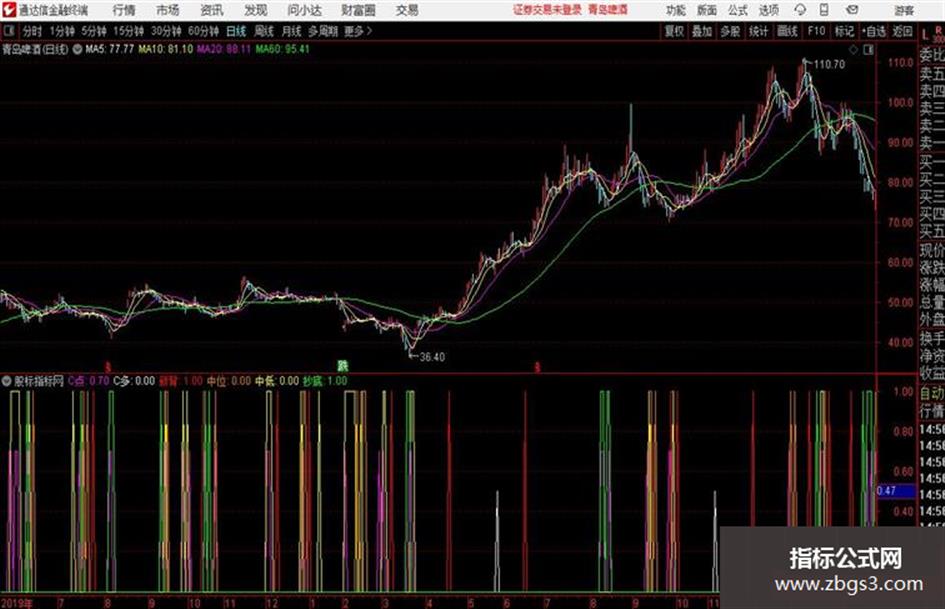Open the 资讯 menu
The height and width of the screenshot is (609, 945).
coord(212,10)
